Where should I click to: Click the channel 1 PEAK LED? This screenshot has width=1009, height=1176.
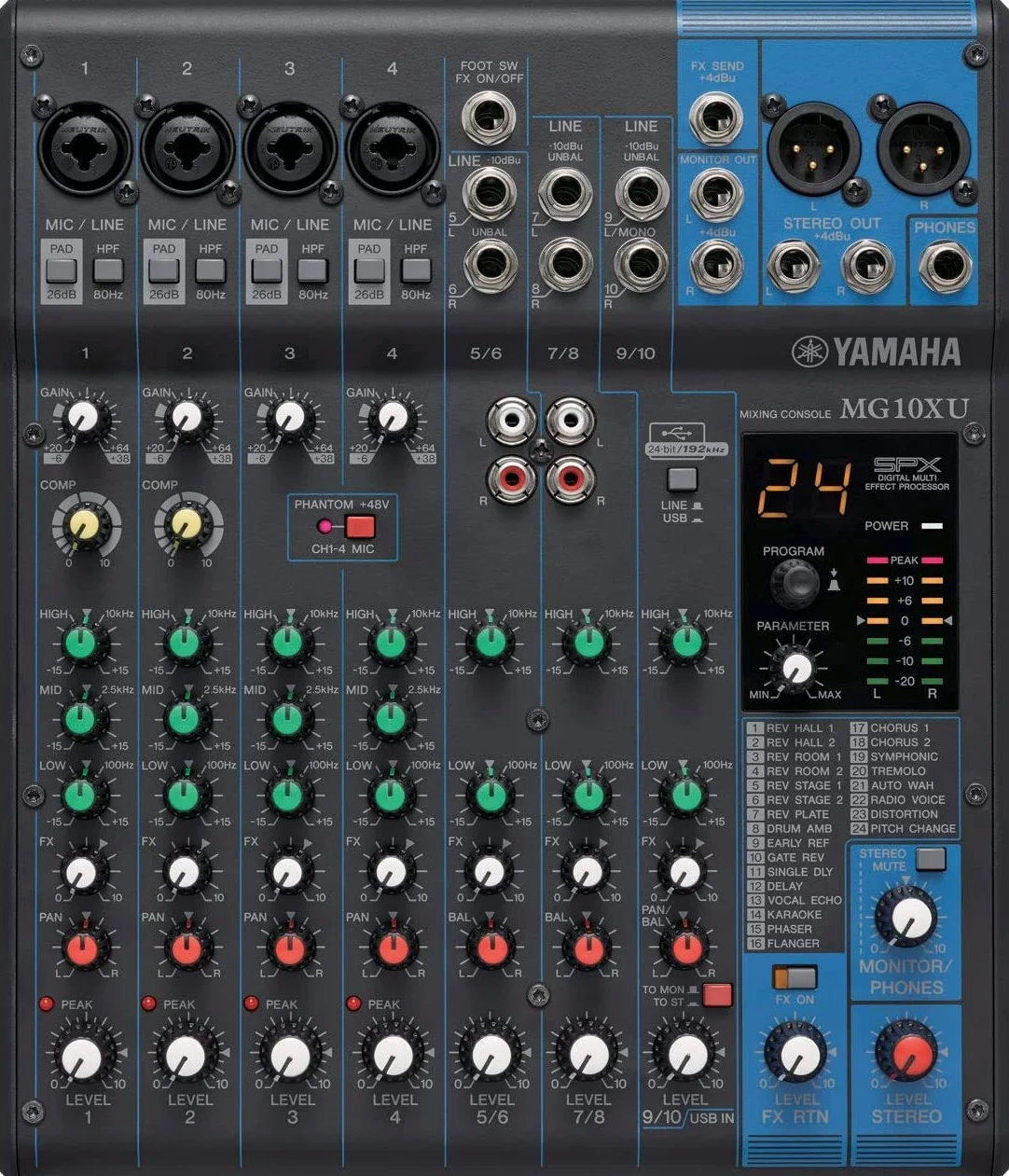click(x=46, y=1003)
